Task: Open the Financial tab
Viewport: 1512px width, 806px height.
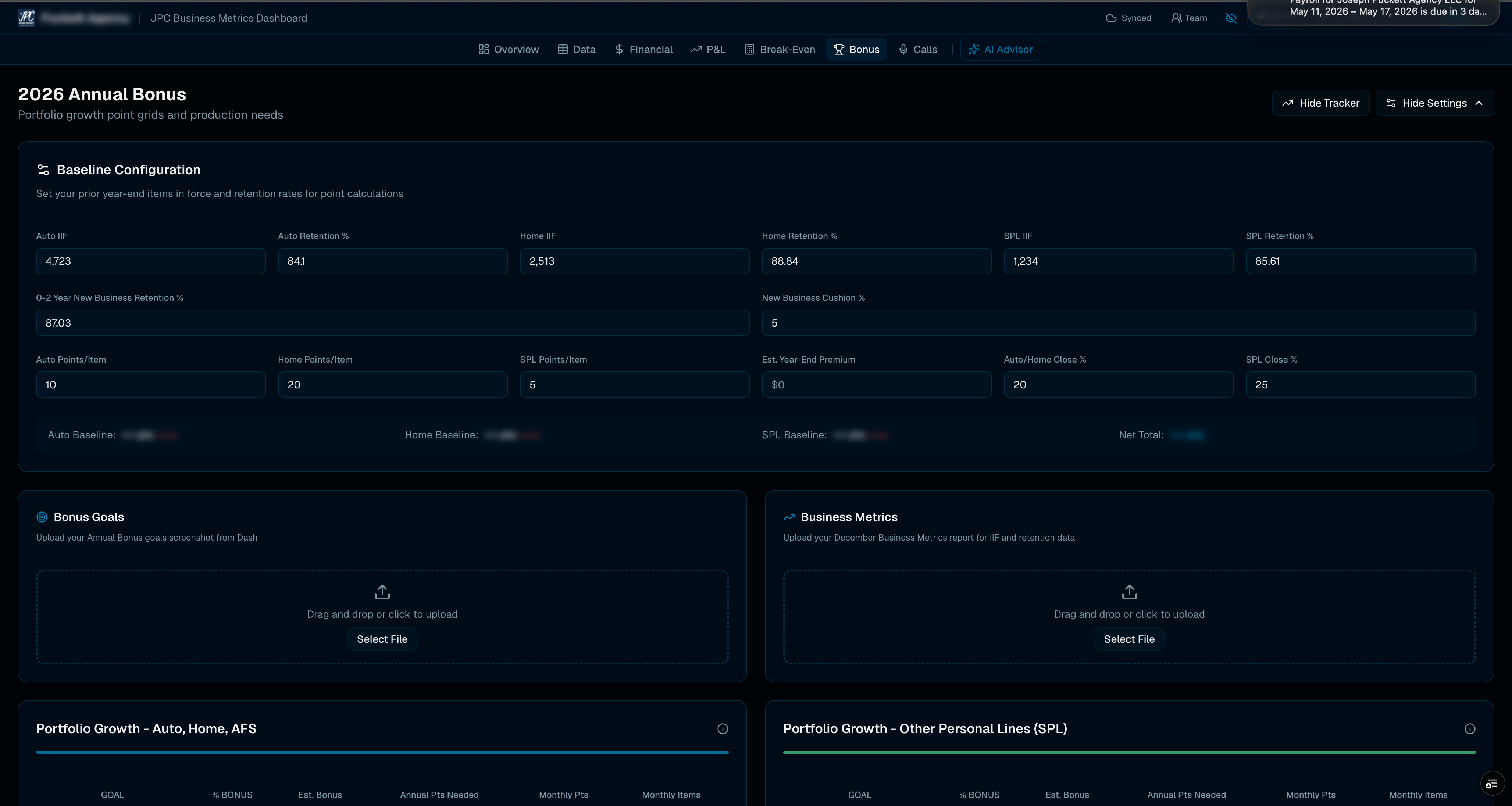Action: coord(643,49)
